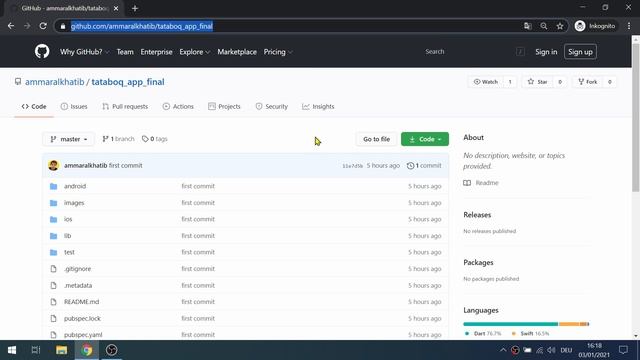Image resolution: width=640 pixels, height=360 pixels.
Task: Click the .gitignore file icon
Action: (53, 269)
